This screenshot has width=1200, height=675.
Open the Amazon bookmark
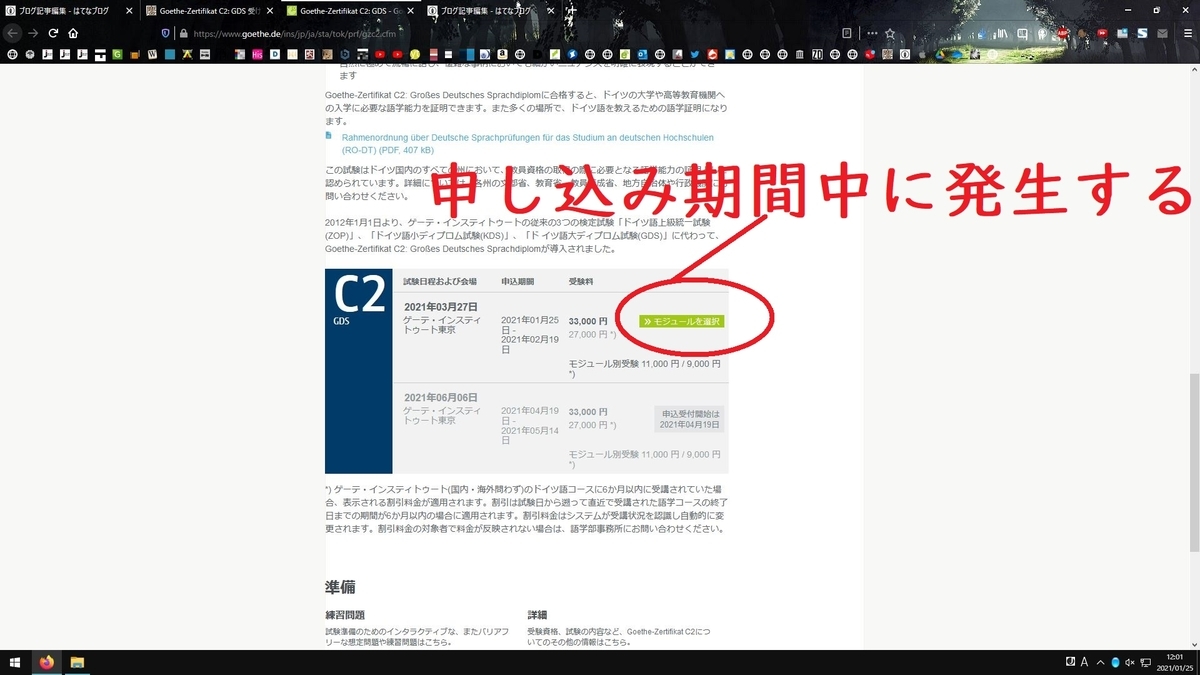pos(500,54)
